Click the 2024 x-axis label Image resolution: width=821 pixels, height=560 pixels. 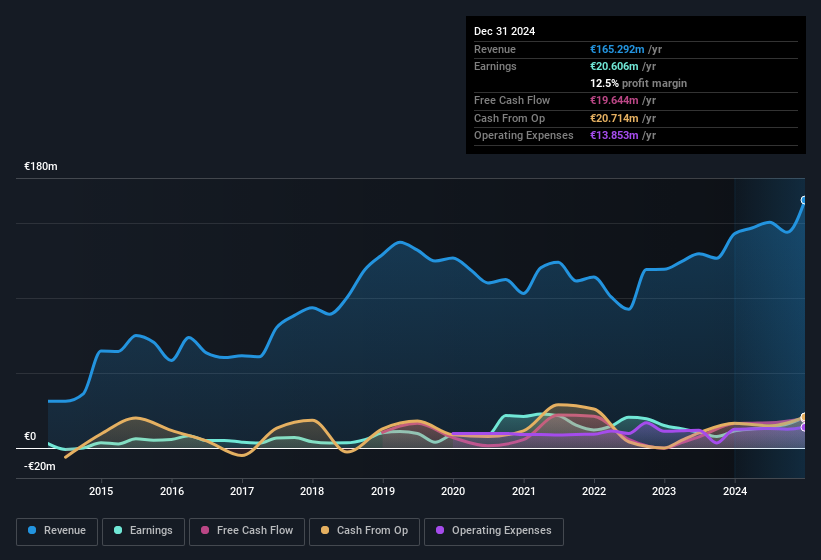tap(735, 491)
